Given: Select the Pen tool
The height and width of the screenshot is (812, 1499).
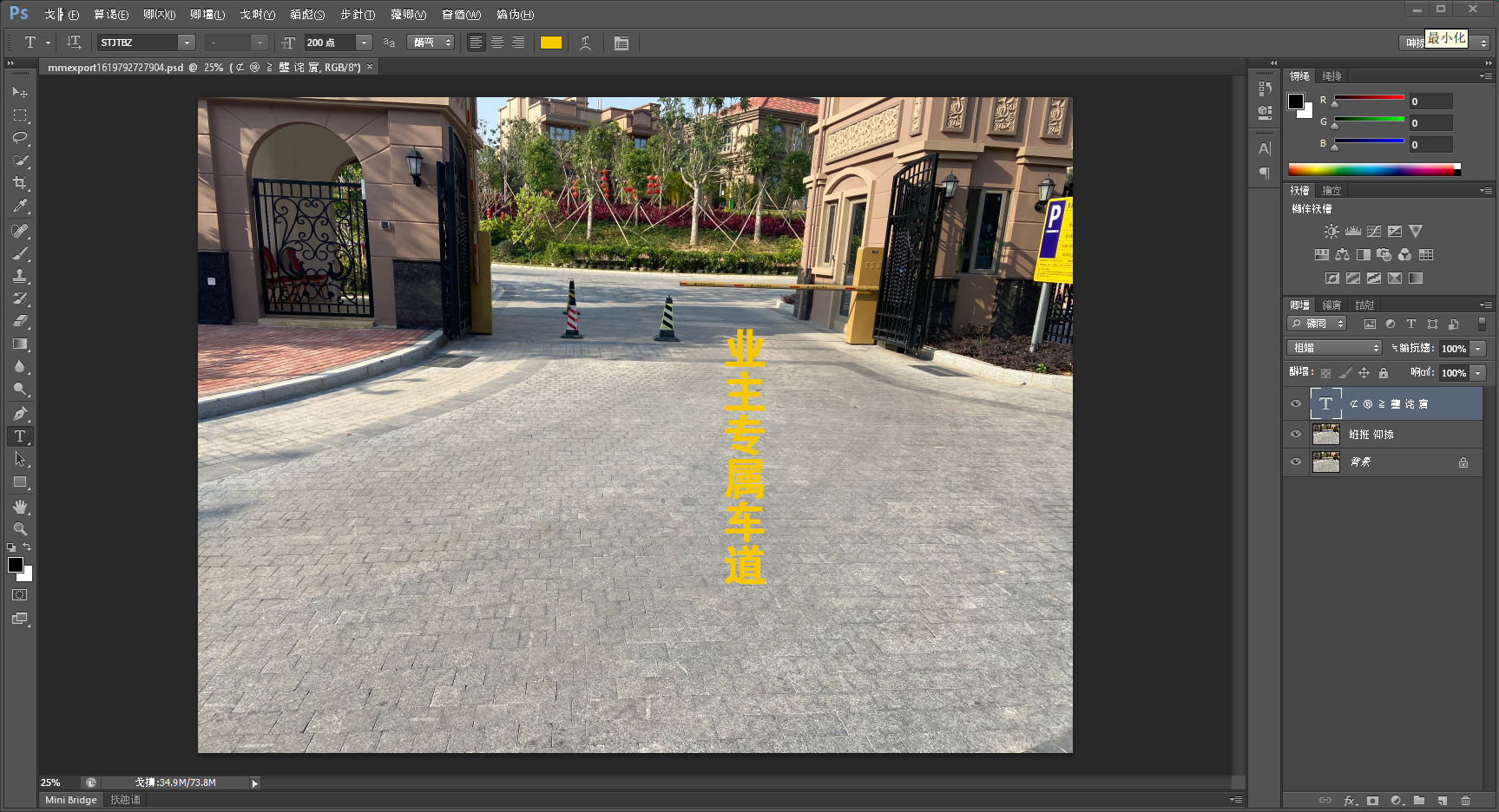Looking at the screenshot, I should point(20,414).
